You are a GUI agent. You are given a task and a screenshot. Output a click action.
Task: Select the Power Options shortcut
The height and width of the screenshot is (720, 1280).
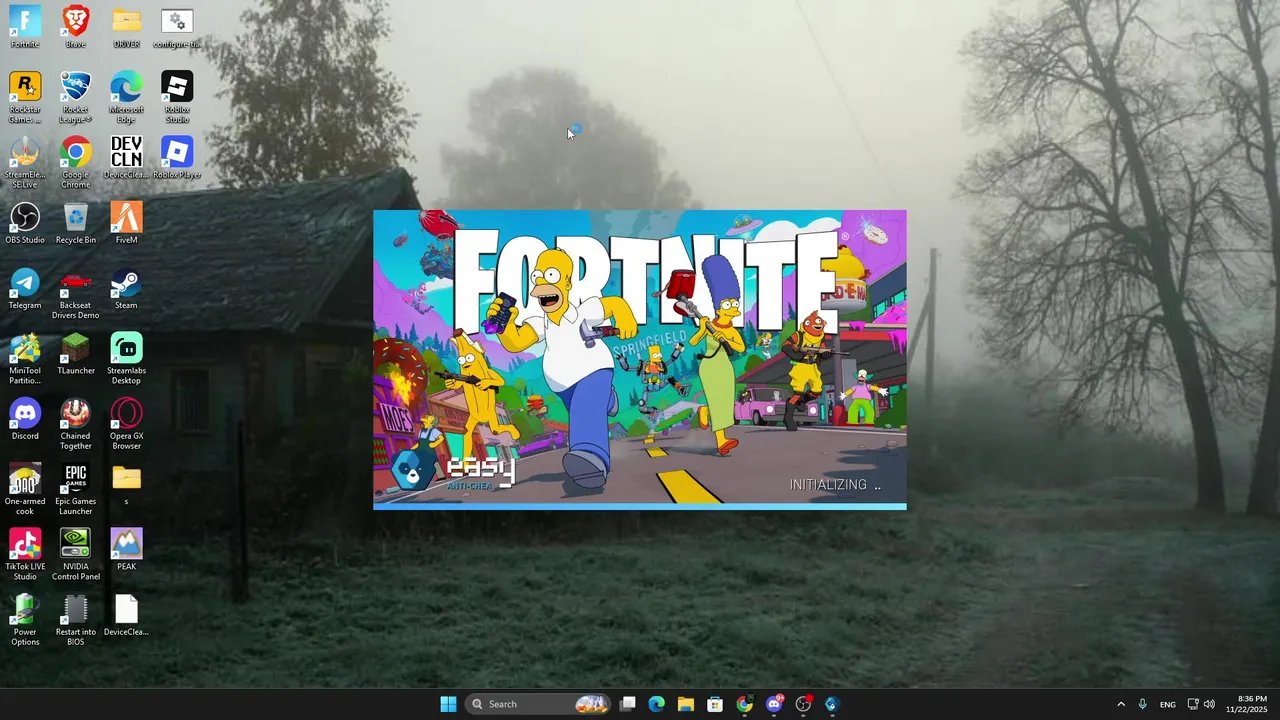25,620
